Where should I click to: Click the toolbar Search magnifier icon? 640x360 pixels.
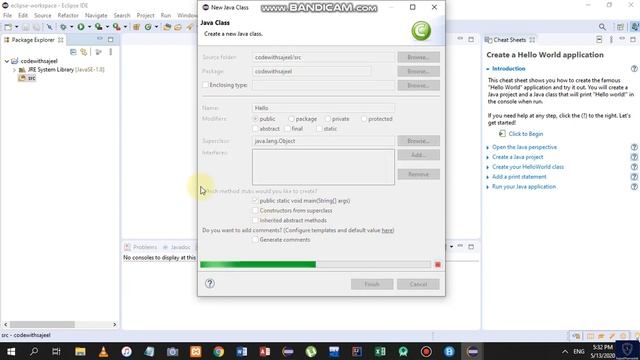coord(602,27)
